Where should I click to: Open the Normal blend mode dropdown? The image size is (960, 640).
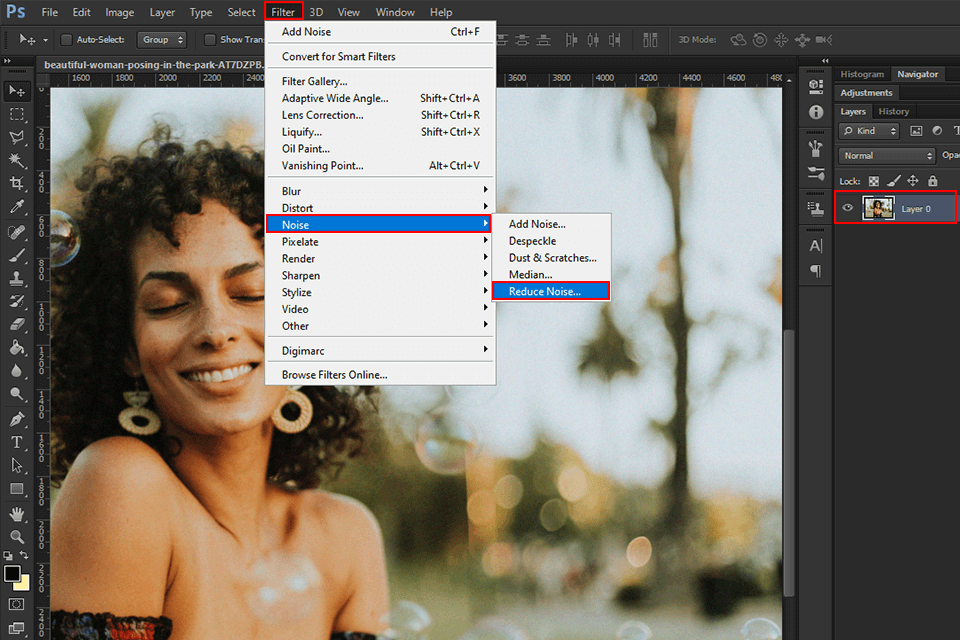click(887, 156)
